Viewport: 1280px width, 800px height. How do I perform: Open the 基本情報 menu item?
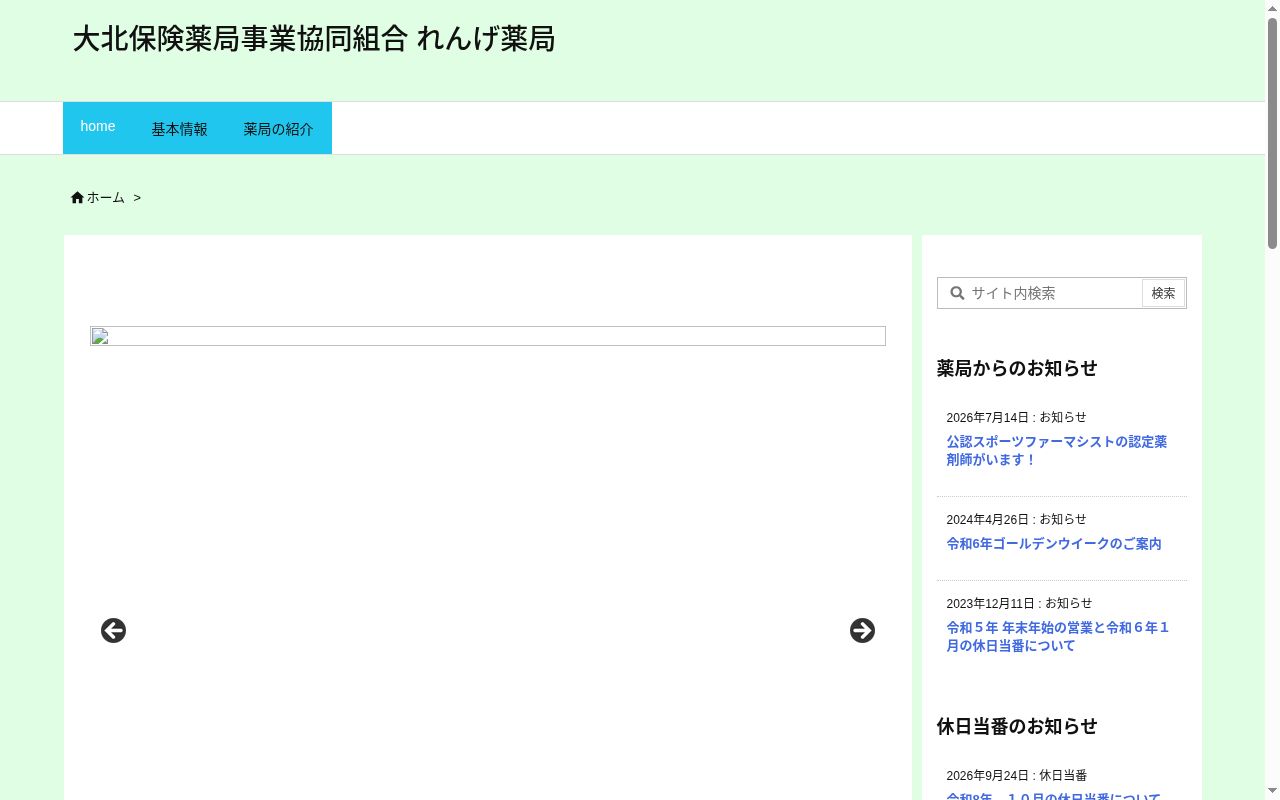pos(180,129)
